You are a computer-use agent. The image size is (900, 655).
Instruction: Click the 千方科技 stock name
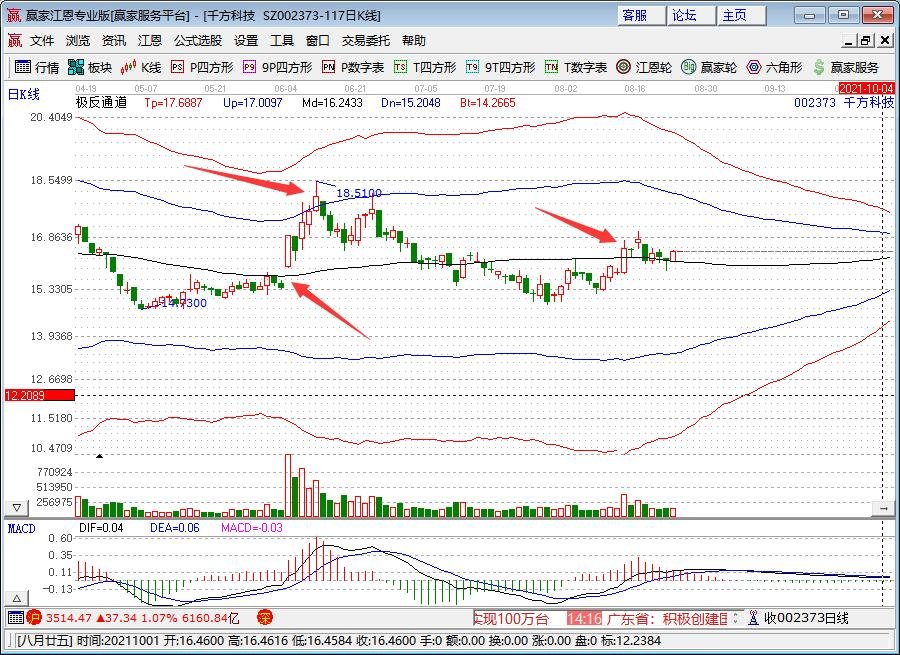[x=868, y=103]
